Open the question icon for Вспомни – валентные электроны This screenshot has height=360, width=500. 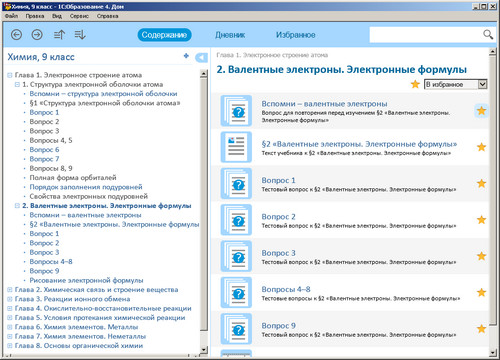click(236, 111)
